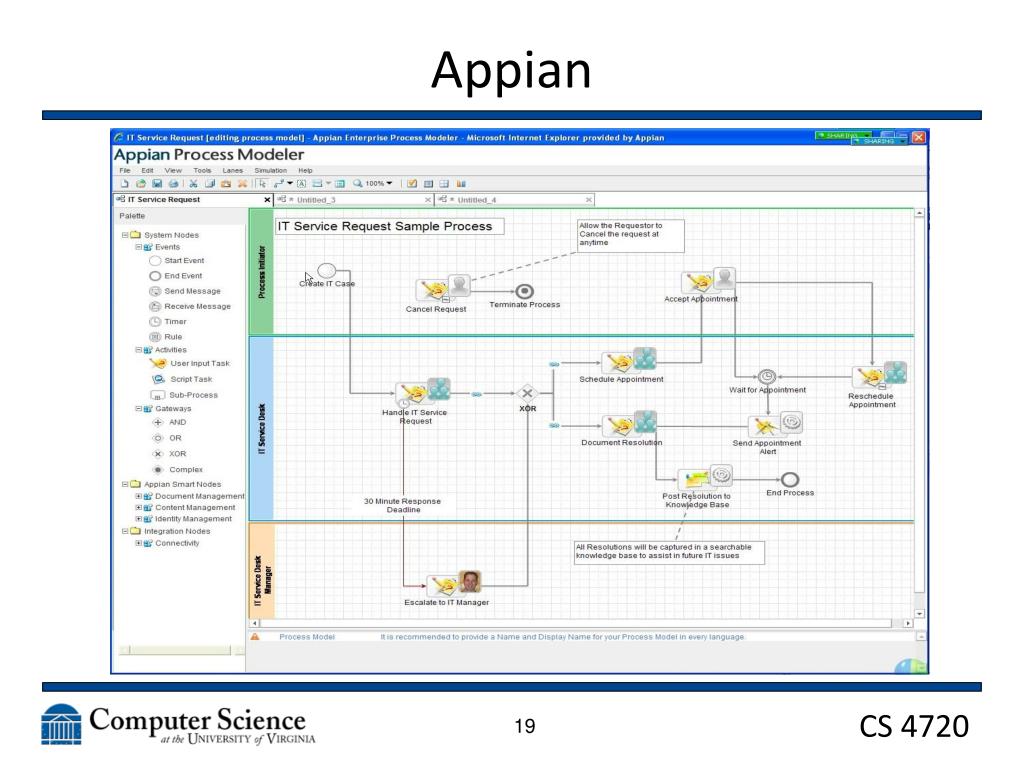Screen dimensions: 1024x768
Task: Select the text annotation tool in toolbar
Action: point(302,184)
